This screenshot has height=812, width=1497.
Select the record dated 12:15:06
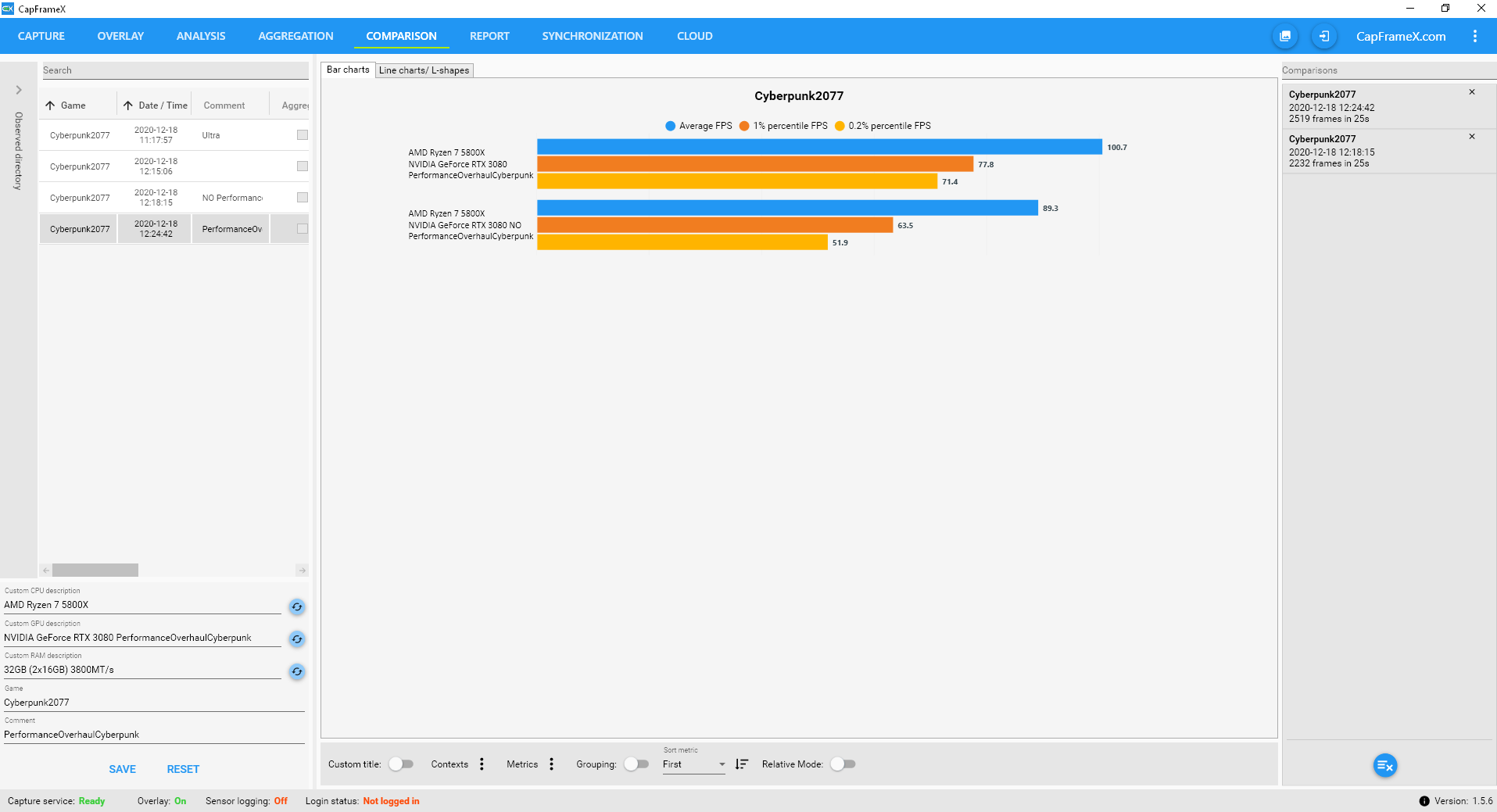[174, 166]
